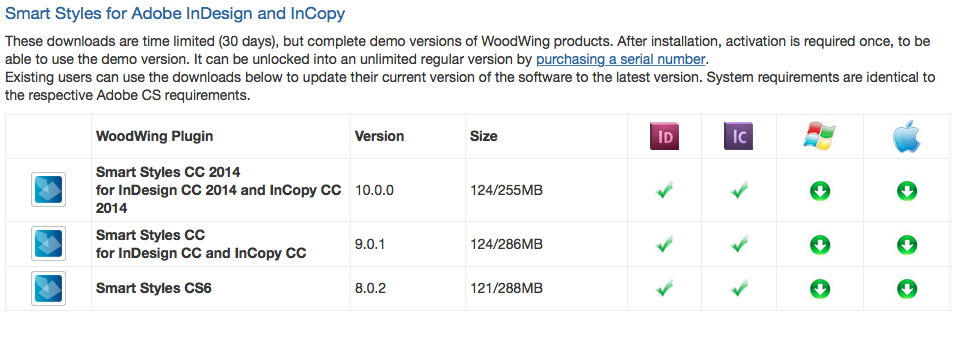Click the Smart Styles for Adobe heading
This screenshot has width=965, height=360.
pos(175,13)
